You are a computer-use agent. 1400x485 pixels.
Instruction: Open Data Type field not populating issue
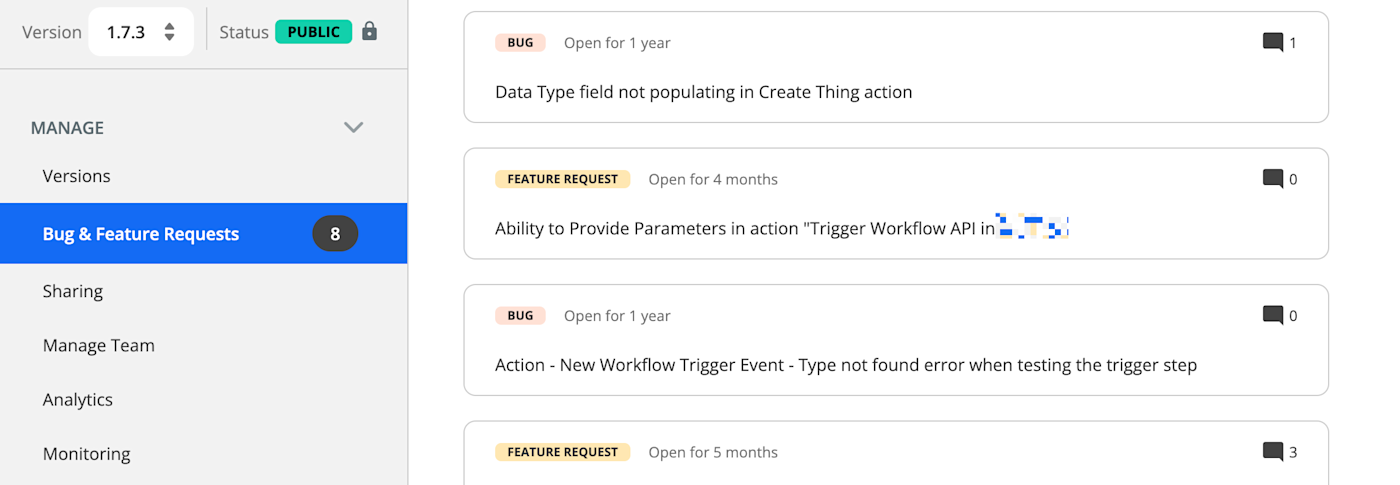point(703,92)
